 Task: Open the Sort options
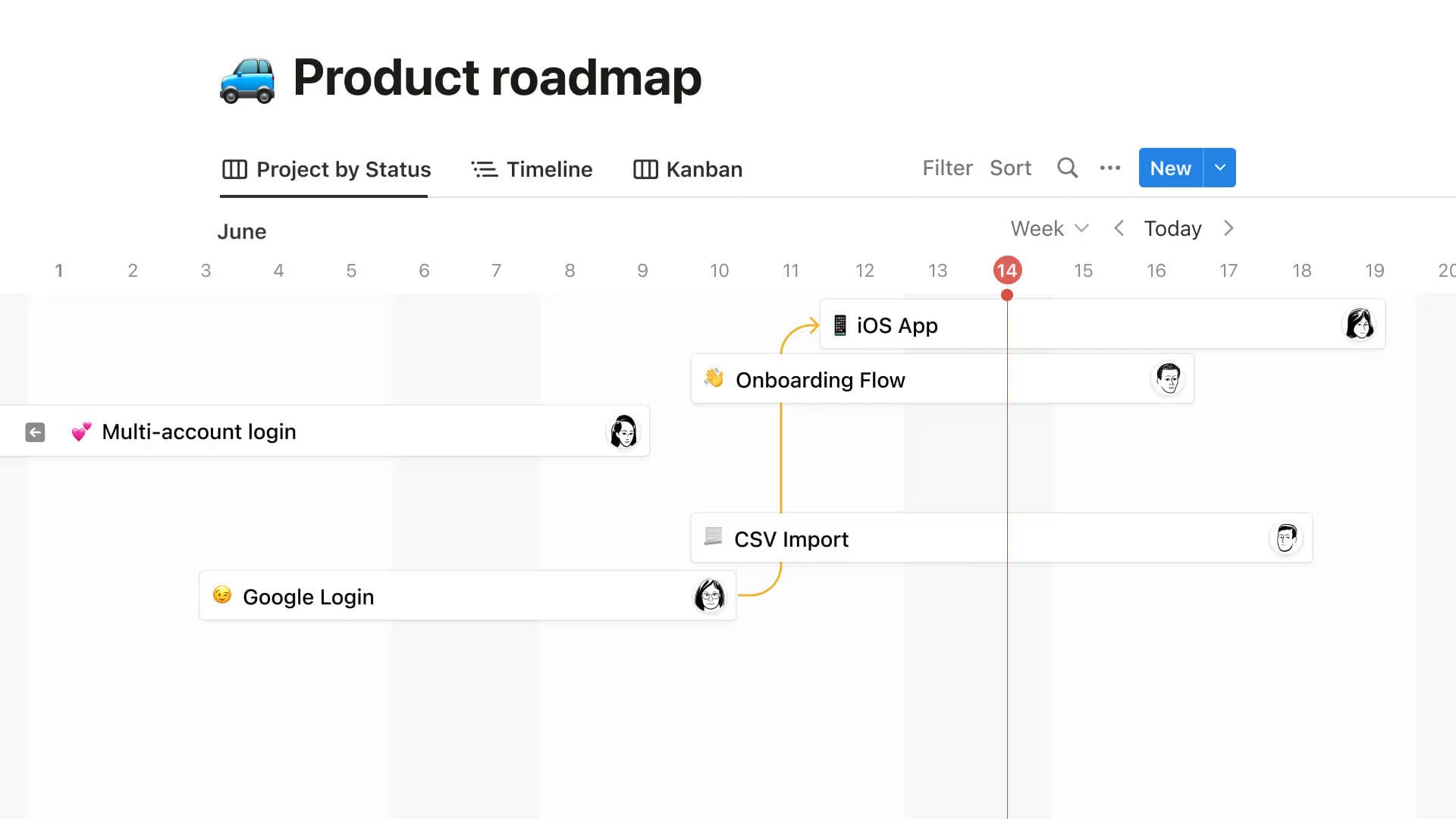point(1009,168)
